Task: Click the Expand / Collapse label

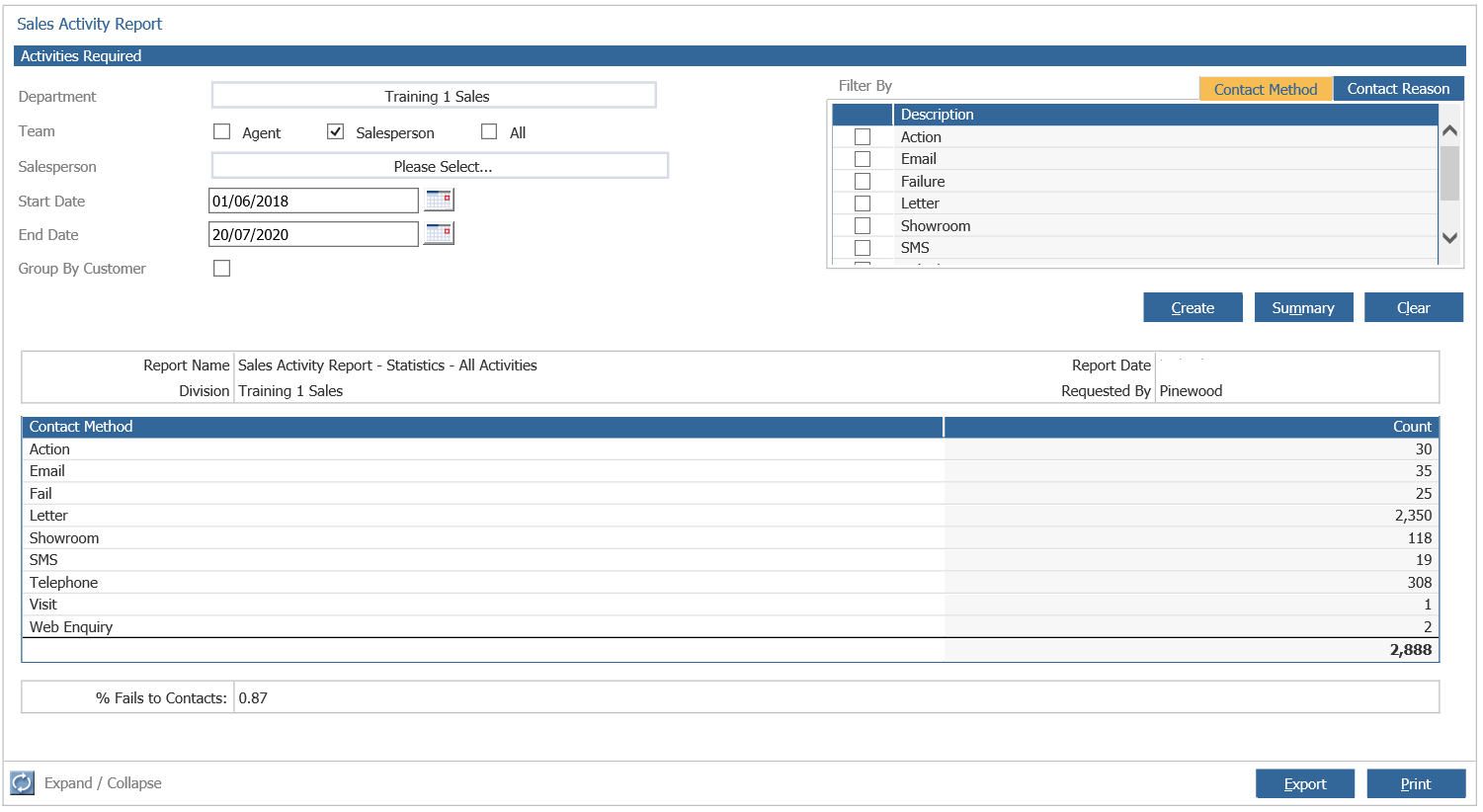Action: click(x=103, y=783)
